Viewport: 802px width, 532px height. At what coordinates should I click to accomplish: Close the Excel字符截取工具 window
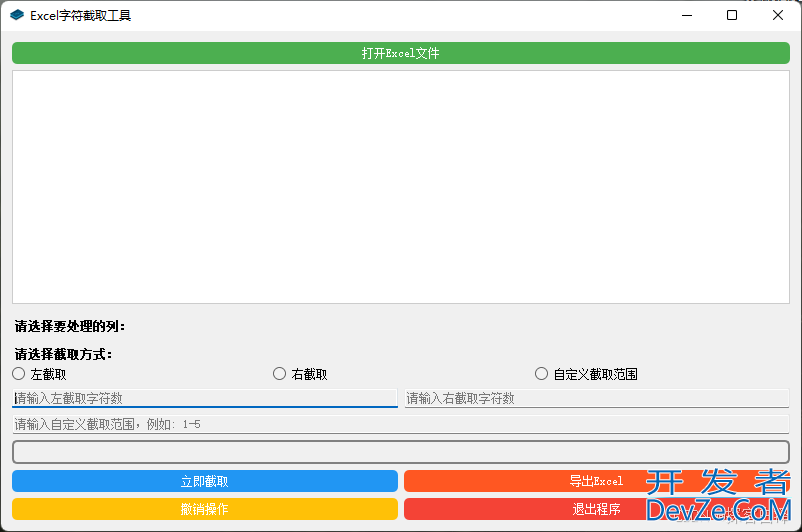pos(778,16)
